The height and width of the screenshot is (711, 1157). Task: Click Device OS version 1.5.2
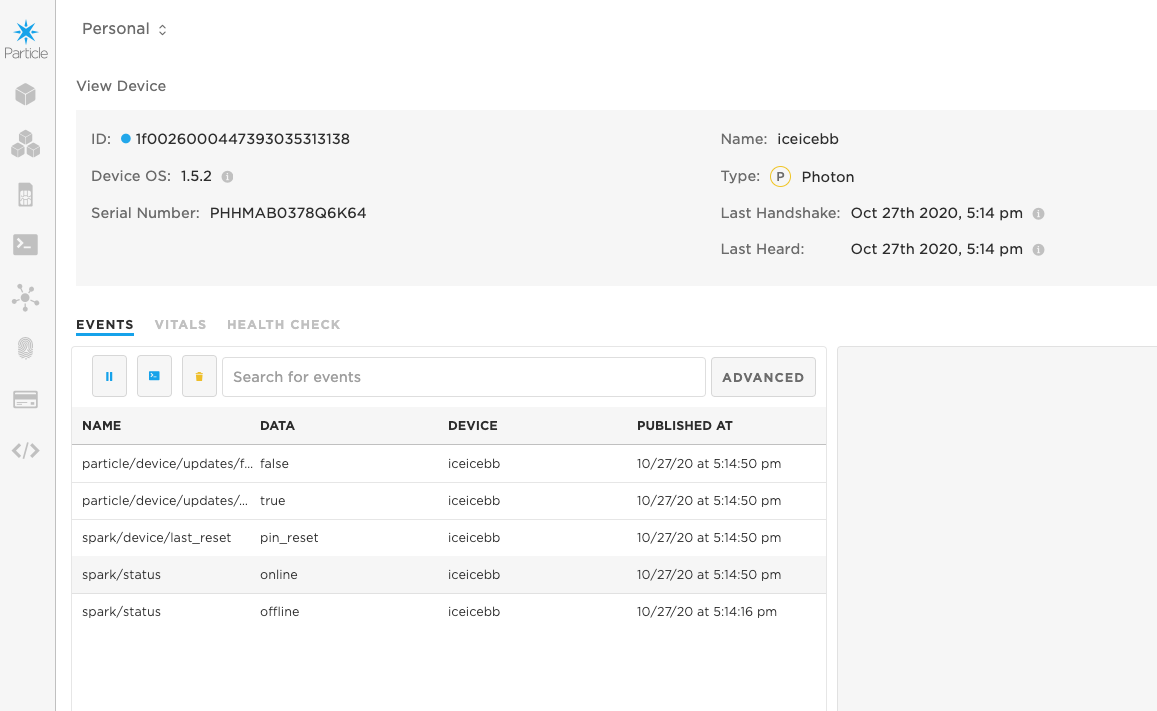coord(196,176)
